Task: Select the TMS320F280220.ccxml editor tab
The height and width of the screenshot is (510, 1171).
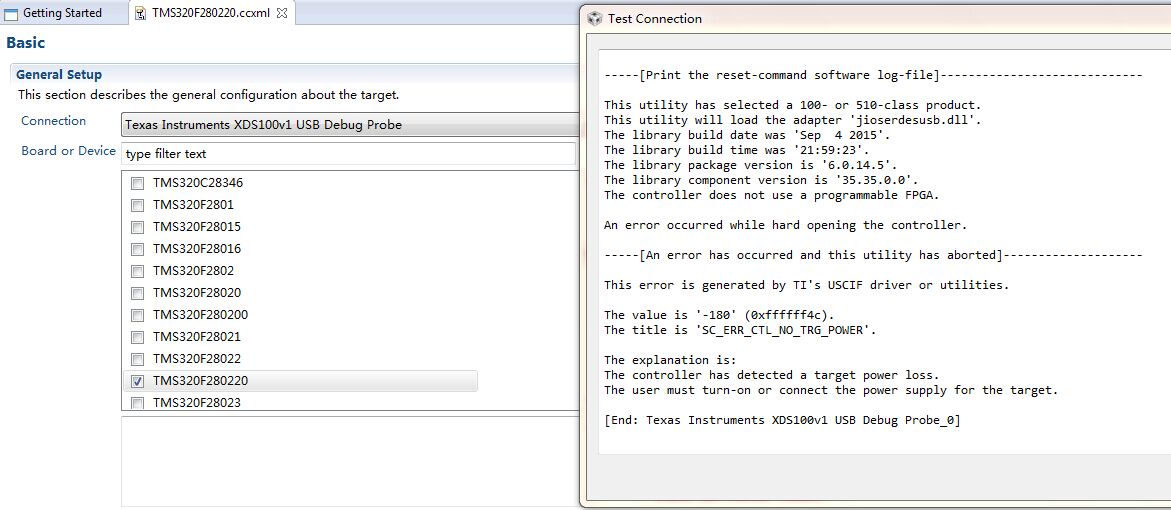Action: click(x=210, y=13)
